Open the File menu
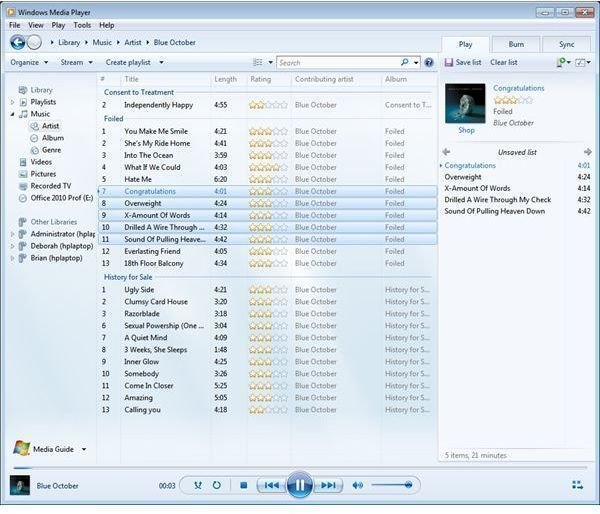 (15, 25)
